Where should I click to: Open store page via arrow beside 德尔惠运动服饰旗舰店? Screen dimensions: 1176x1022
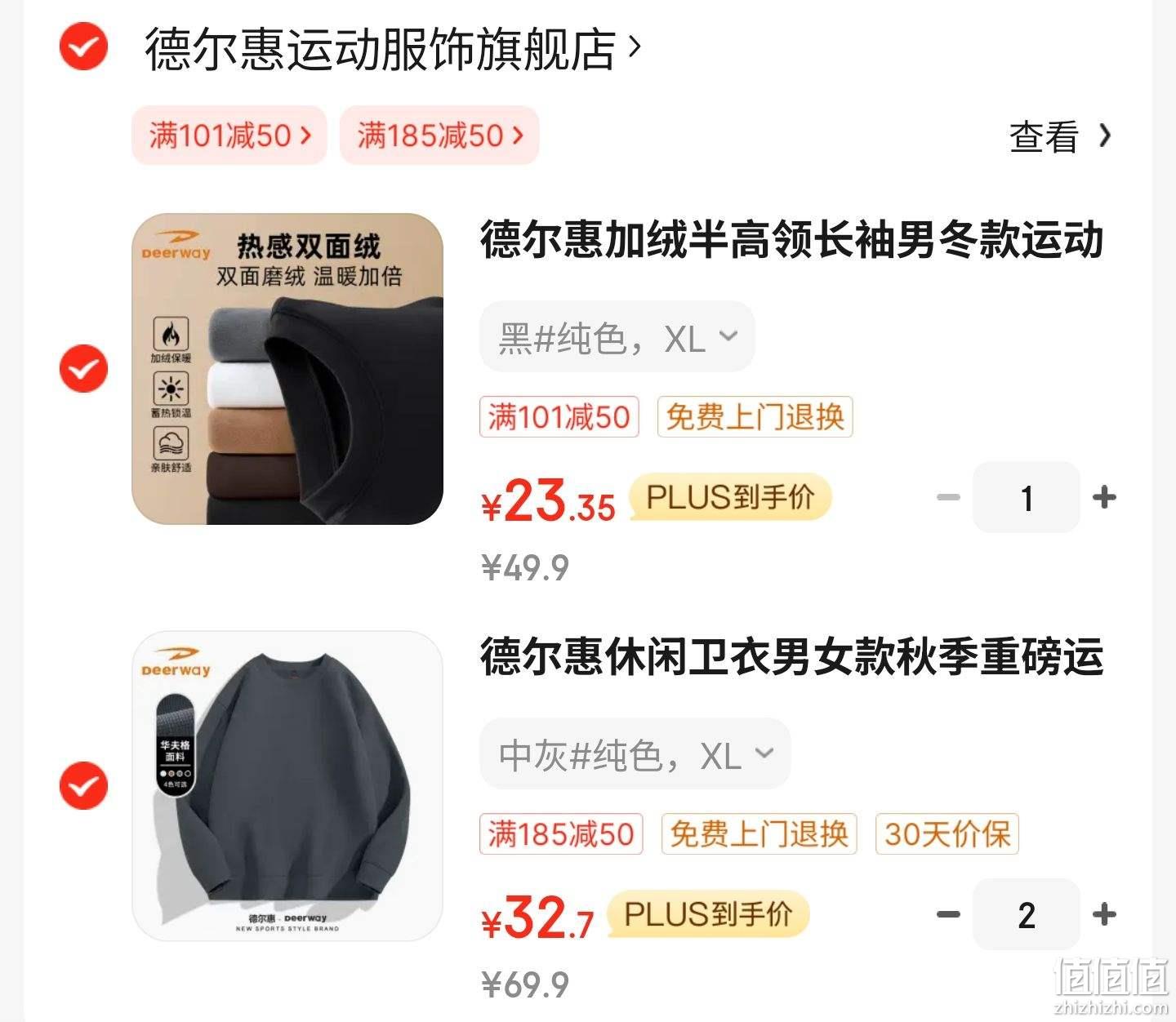tap(635, 49)
